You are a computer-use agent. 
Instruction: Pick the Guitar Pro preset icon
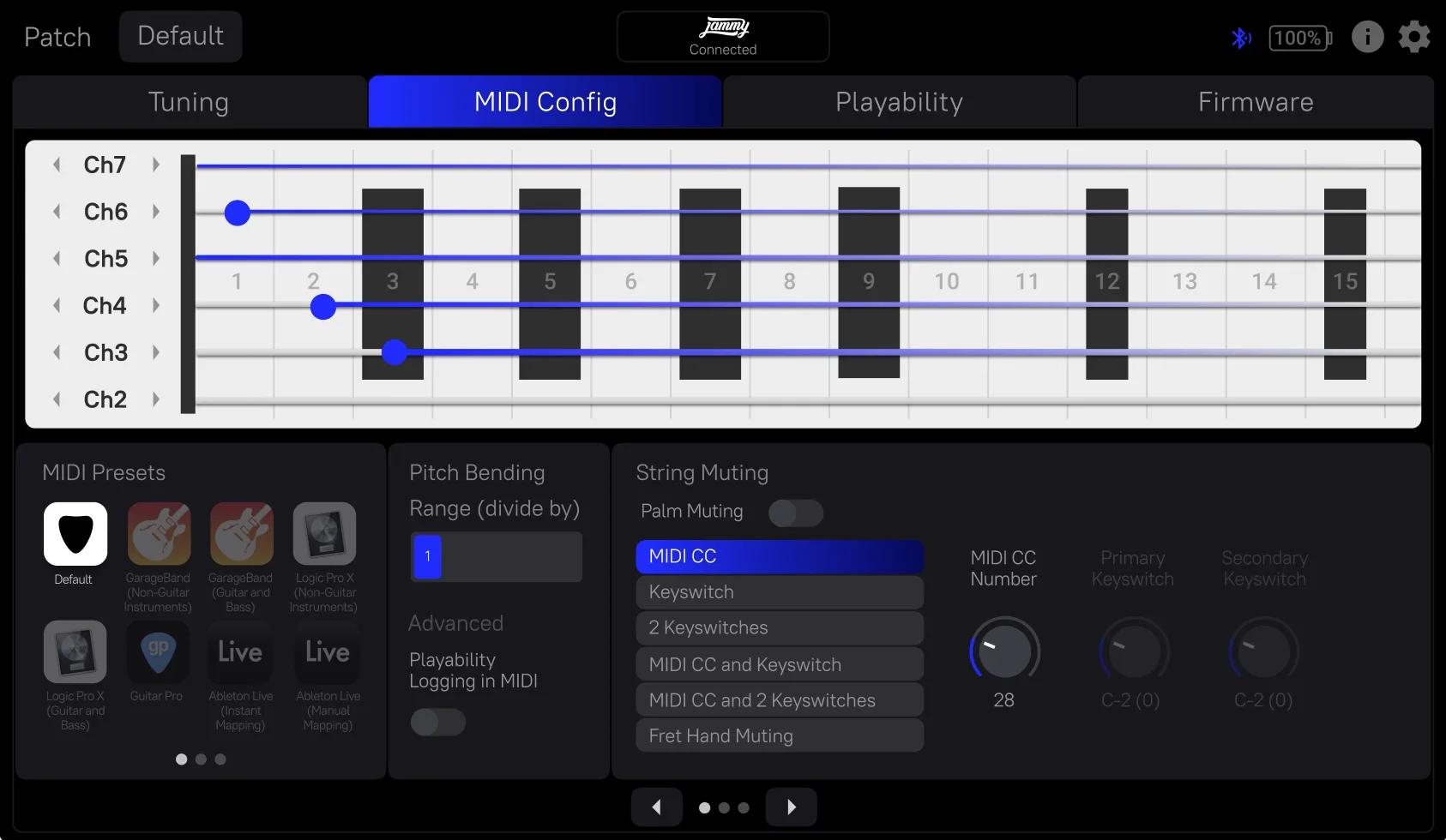[x=159, y=652]
